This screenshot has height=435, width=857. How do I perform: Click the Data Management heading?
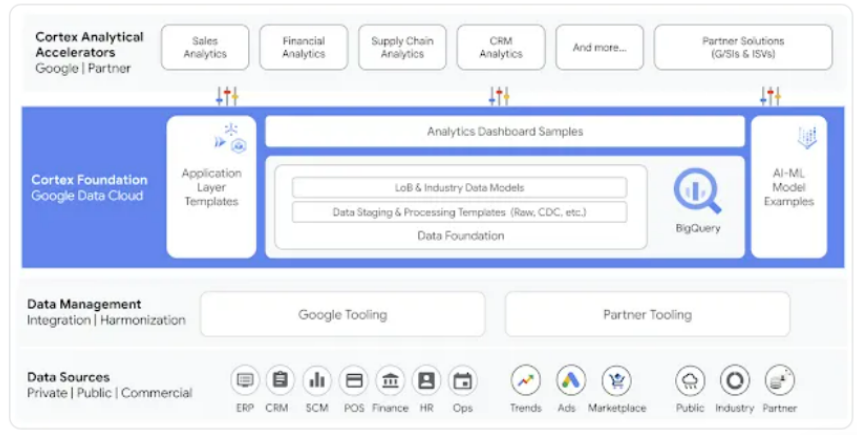coord(84,304)
